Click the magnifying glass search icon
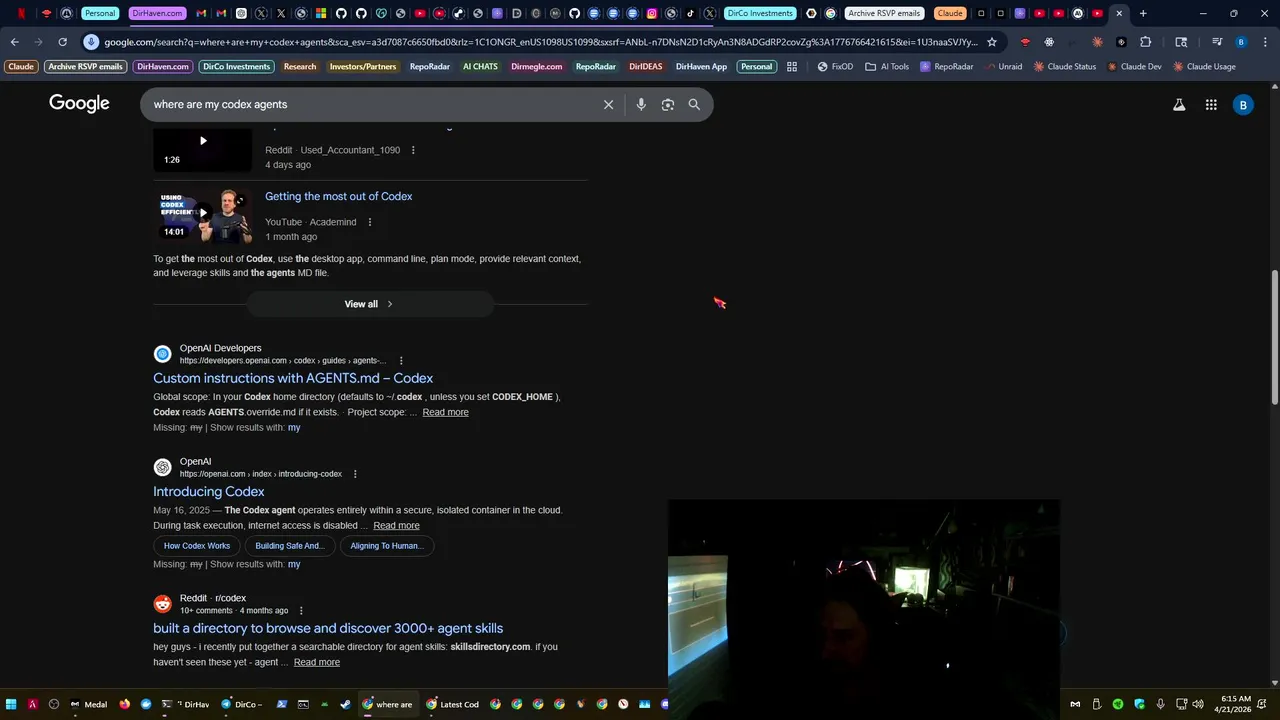 694,104
